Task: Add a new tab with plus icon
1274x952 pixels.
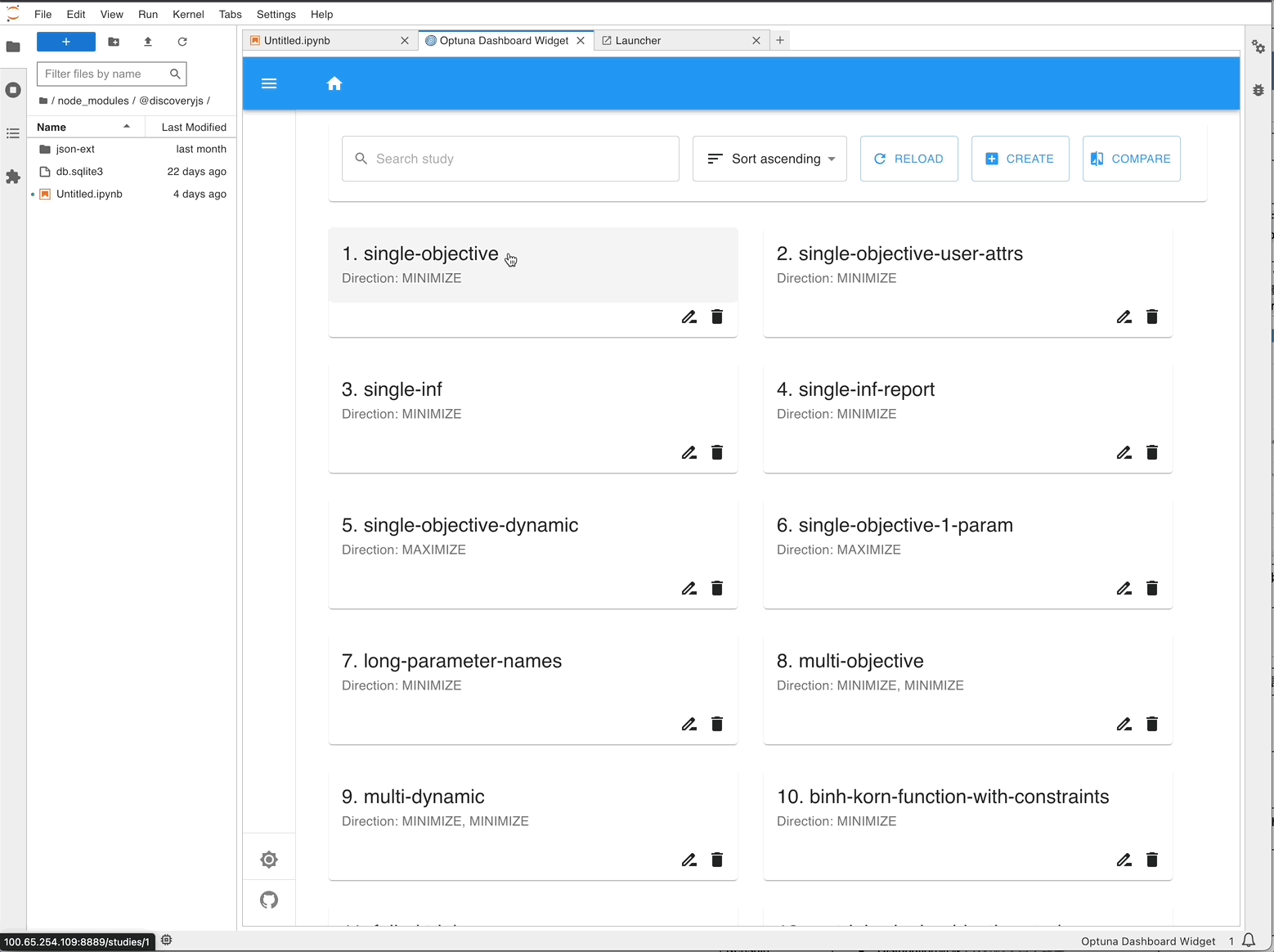Action: point(780,40)
